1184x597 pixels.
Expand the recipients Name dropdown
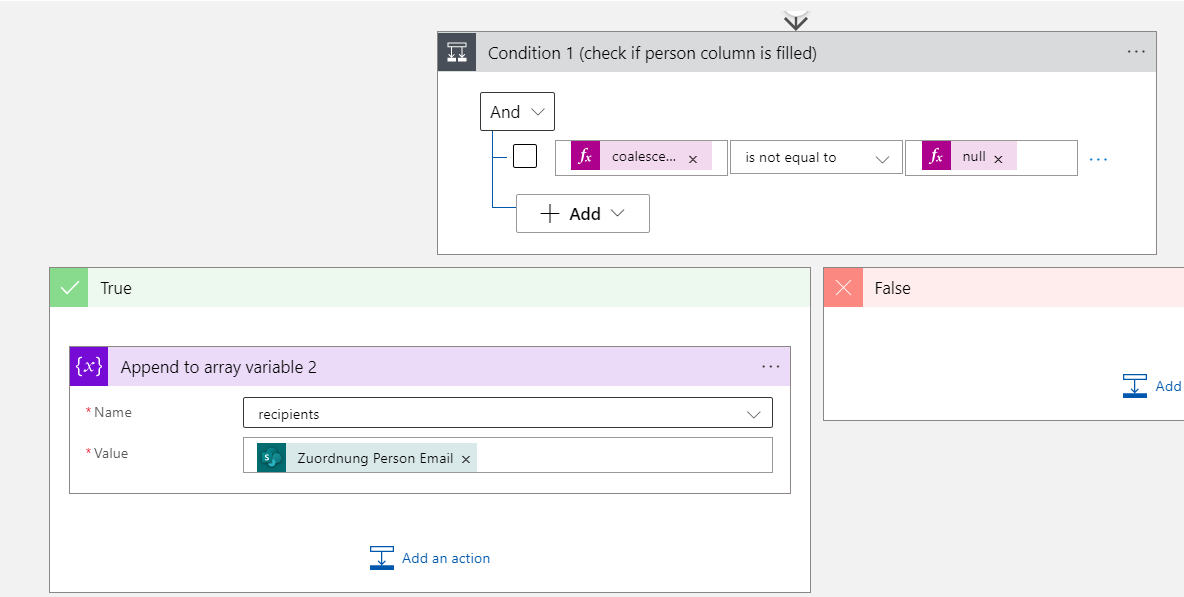(753, 413)
